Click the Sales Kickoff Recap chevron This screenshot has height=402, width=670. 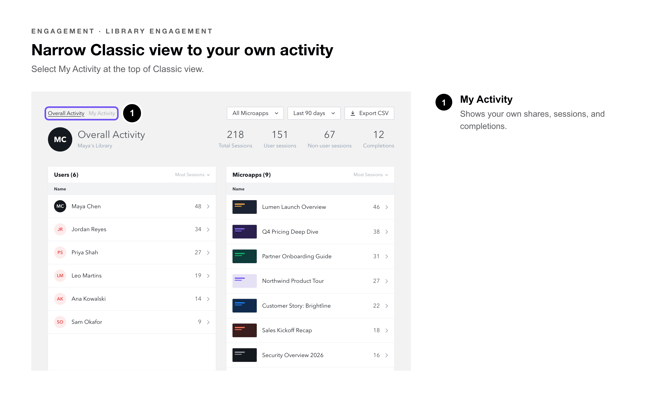[x=387, y=330]
